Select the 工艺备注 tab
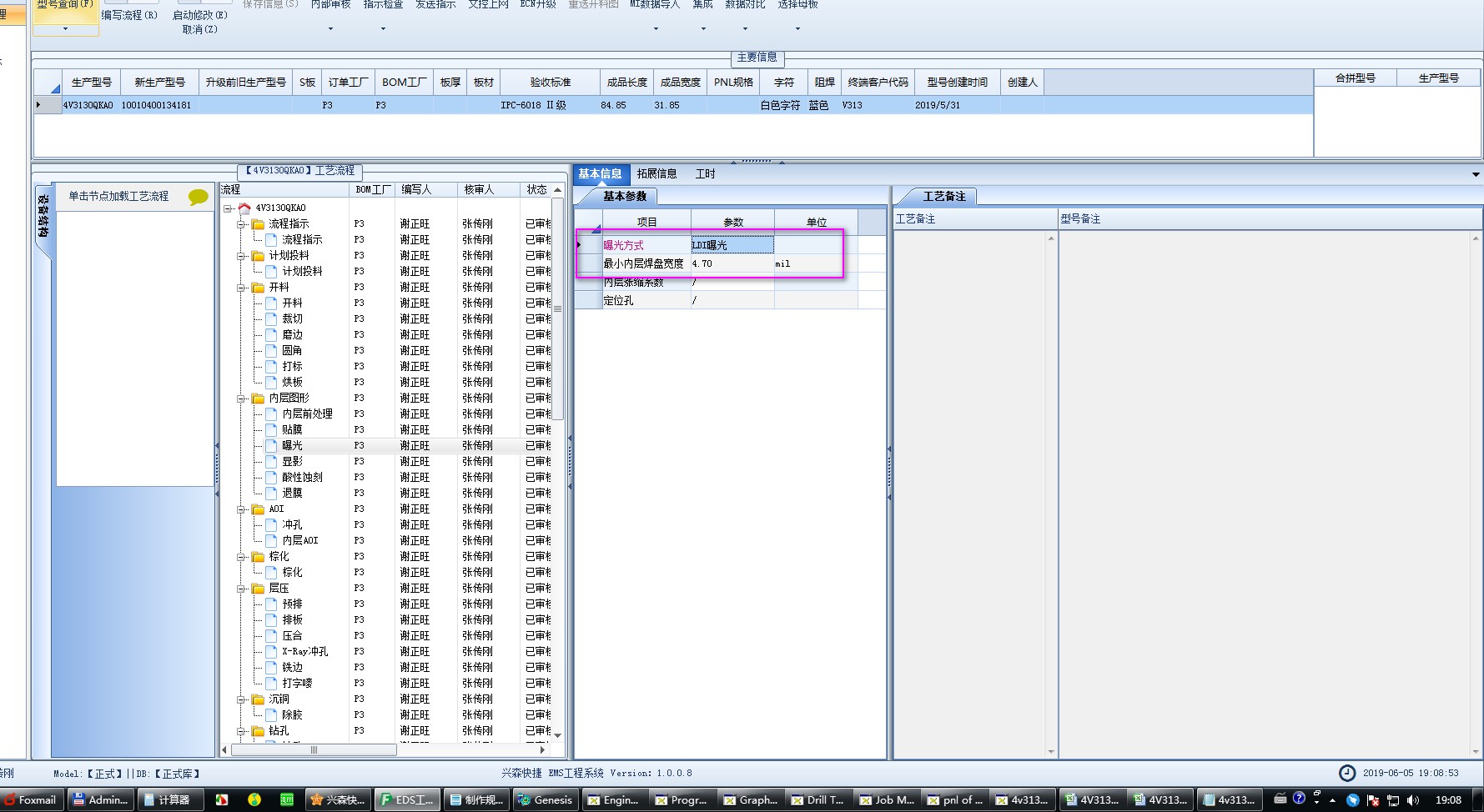The image size is (1484, 812). [943, 197]
